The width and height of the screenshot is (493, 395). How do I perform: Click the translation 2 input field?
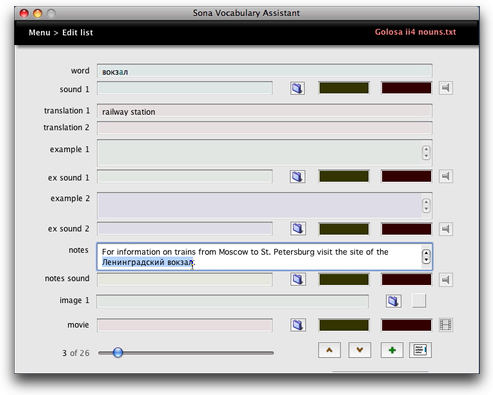[x=265, y=128]
